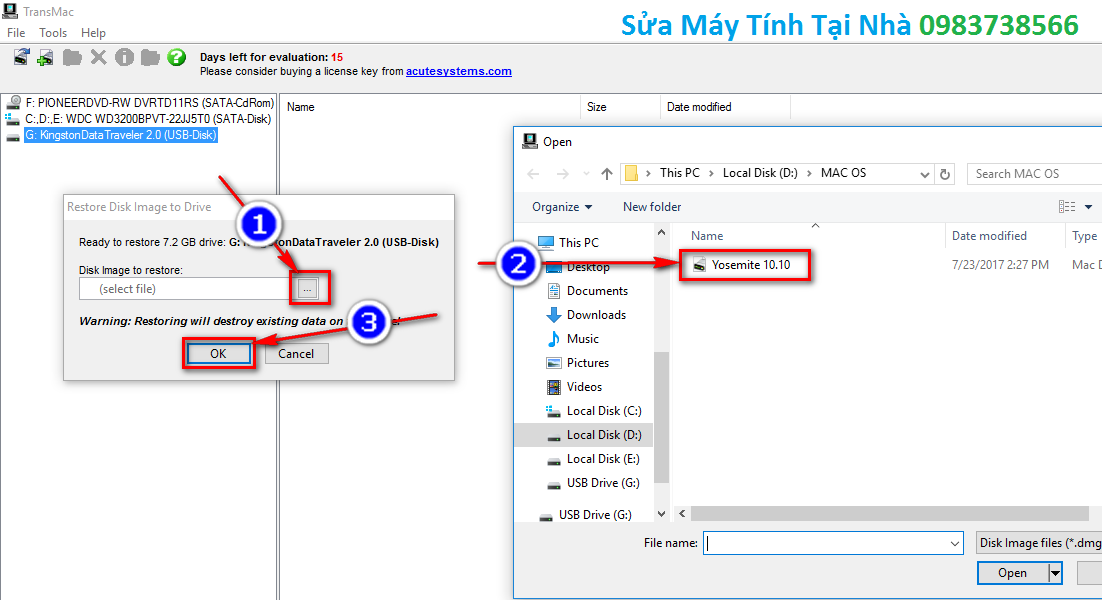This screenshot has width=1102, height=600.
Task: Expand the File name dropdown arrow
Action: 954,543
